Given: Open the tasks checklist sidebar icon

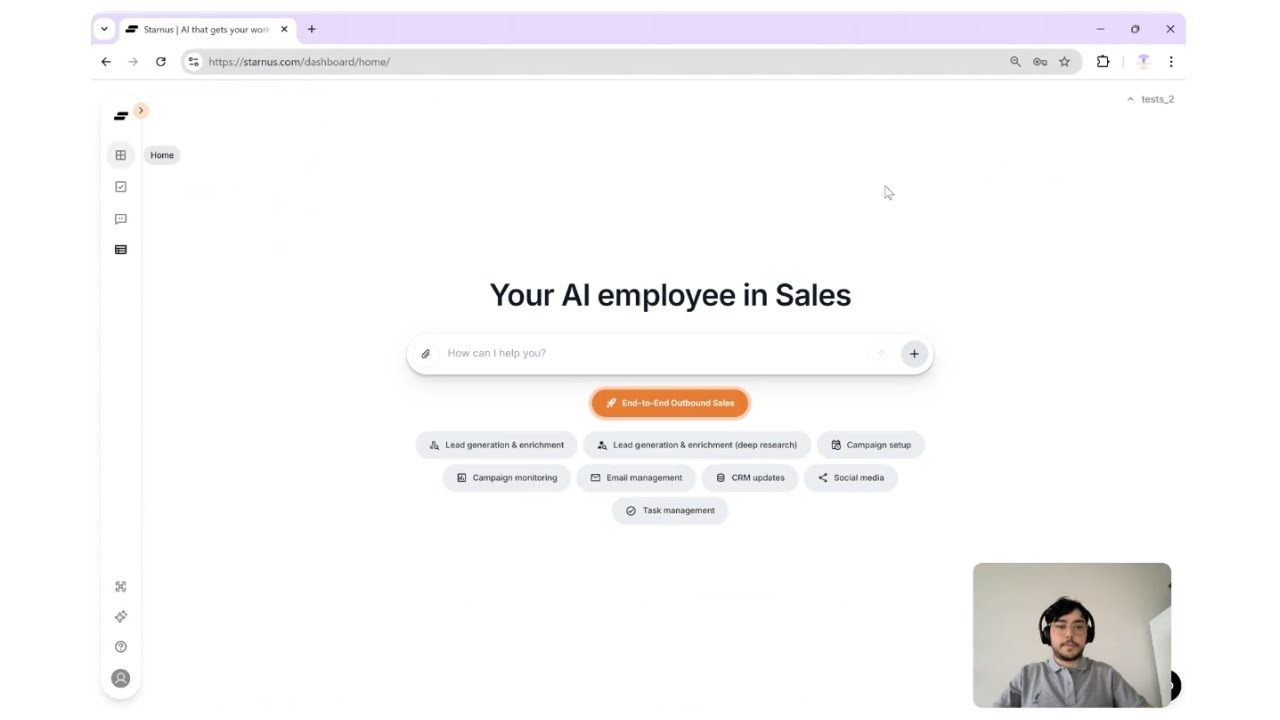Looking at the screenshot, I should coord(121,187).
